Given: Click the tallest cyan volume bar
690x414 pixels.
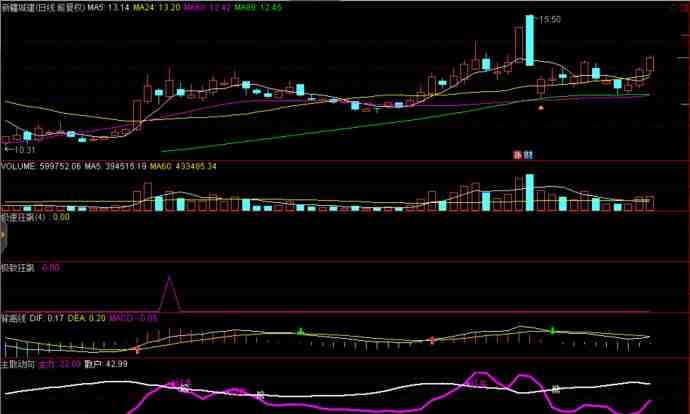Looking at the screenshot, I should click(530, 193).
